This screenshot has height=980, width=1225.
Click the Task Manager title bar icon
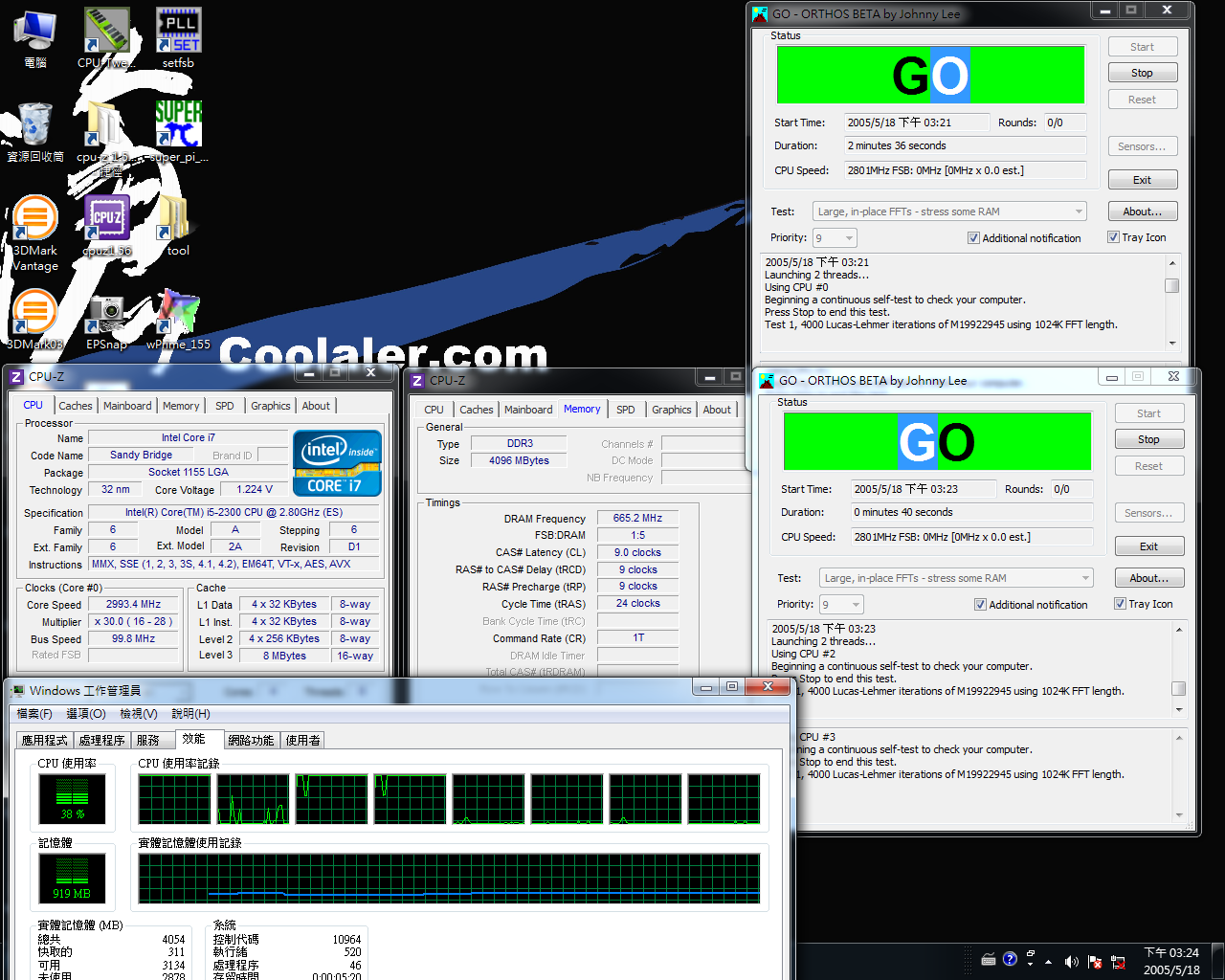[x=18, y=691]
